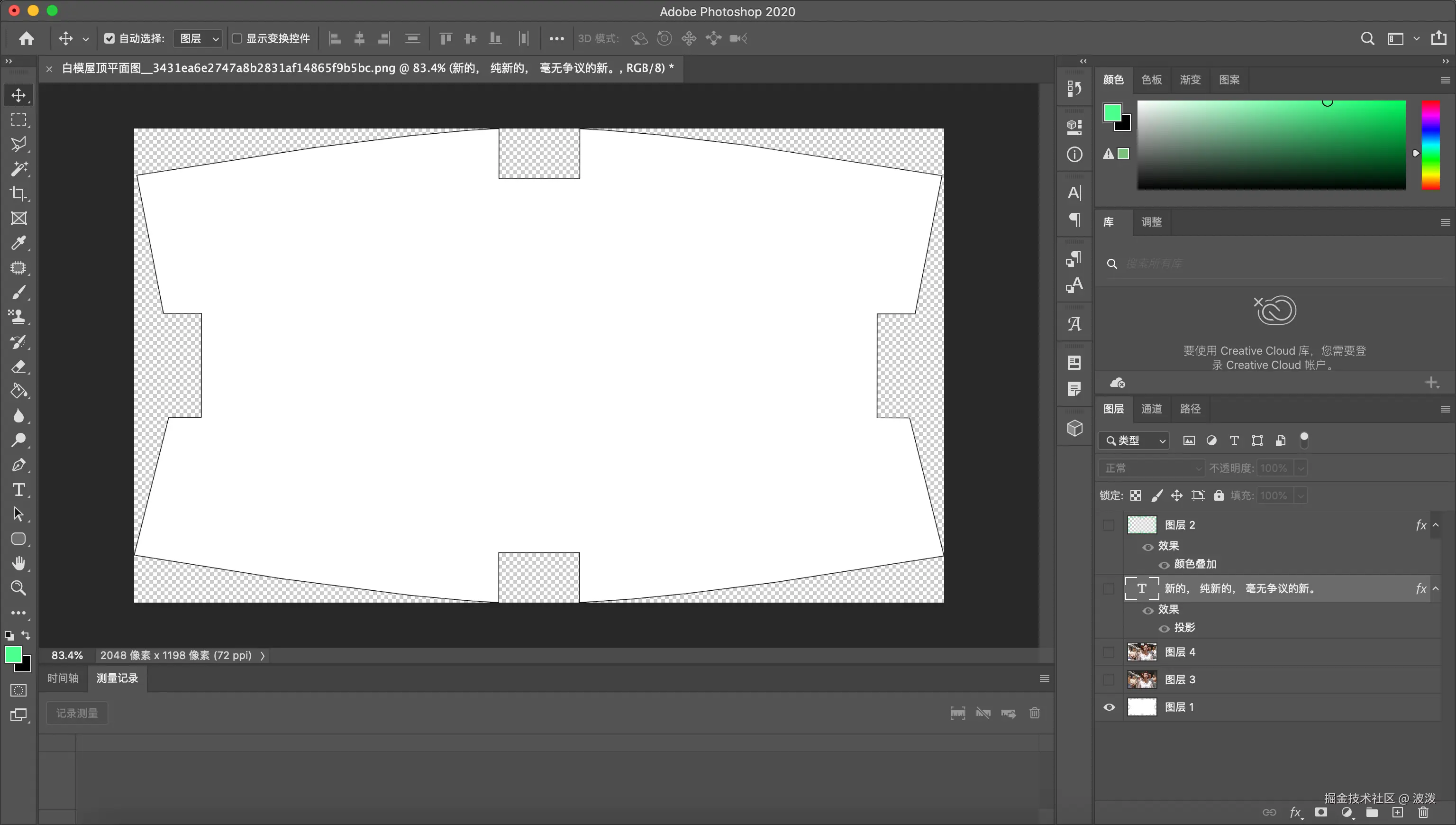
Task: Open the 图层 auto-select dropdown
Action: click(198, 38)
